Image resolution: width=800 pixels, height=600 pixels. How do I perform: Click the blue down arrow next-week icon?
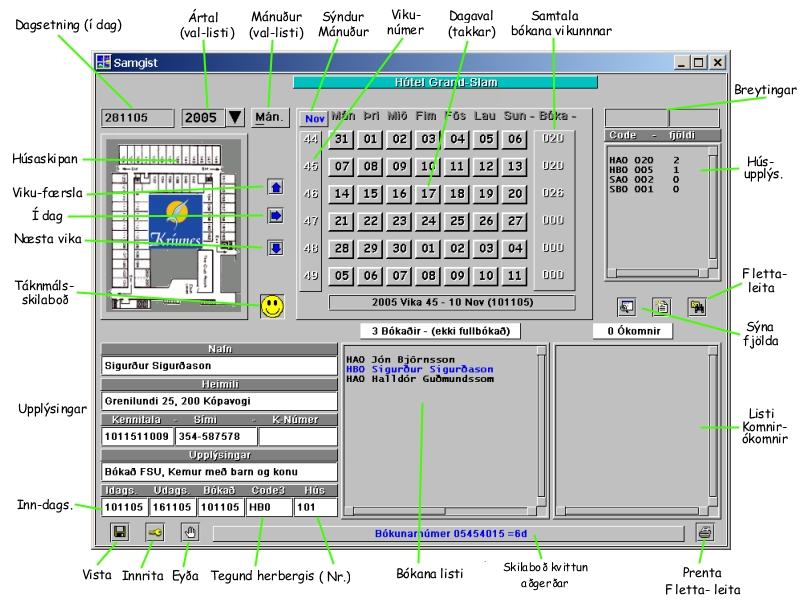[x=277, y=248]
